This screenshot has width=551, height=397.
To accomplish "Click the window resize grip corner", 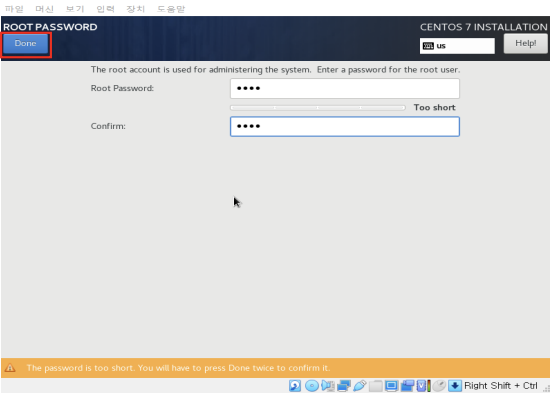I will (x=546, y=388).
